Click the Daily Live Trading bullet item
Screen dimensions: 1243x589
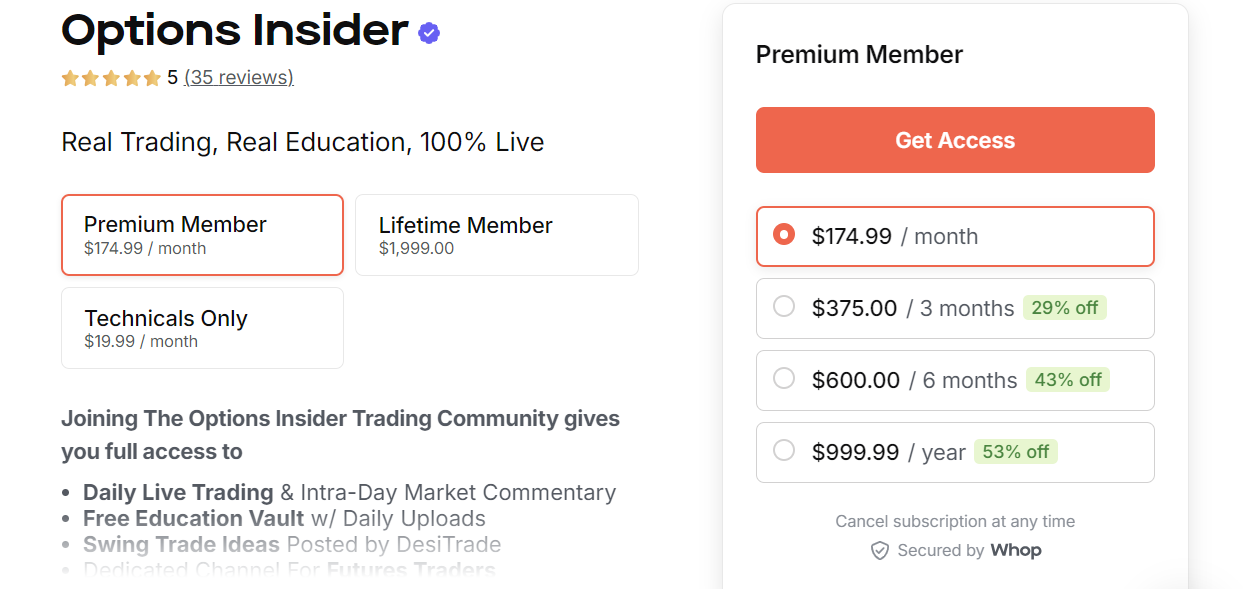178,492
